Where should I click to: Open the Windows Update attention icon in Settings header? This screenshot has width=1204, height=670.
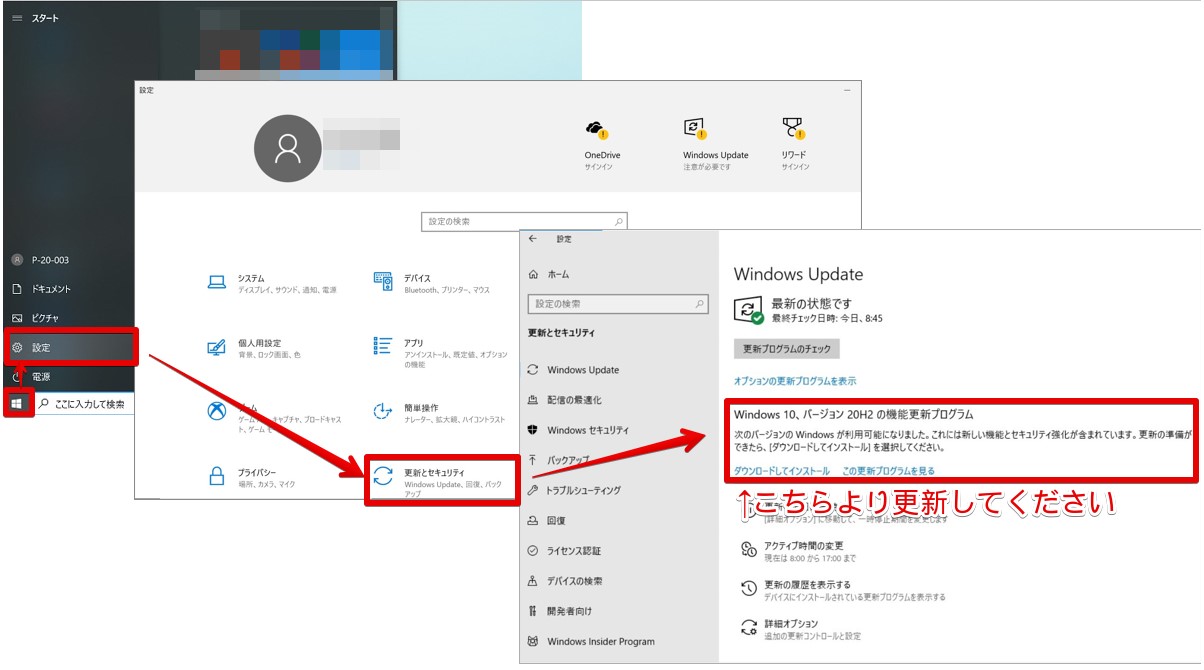pos(695,129)
